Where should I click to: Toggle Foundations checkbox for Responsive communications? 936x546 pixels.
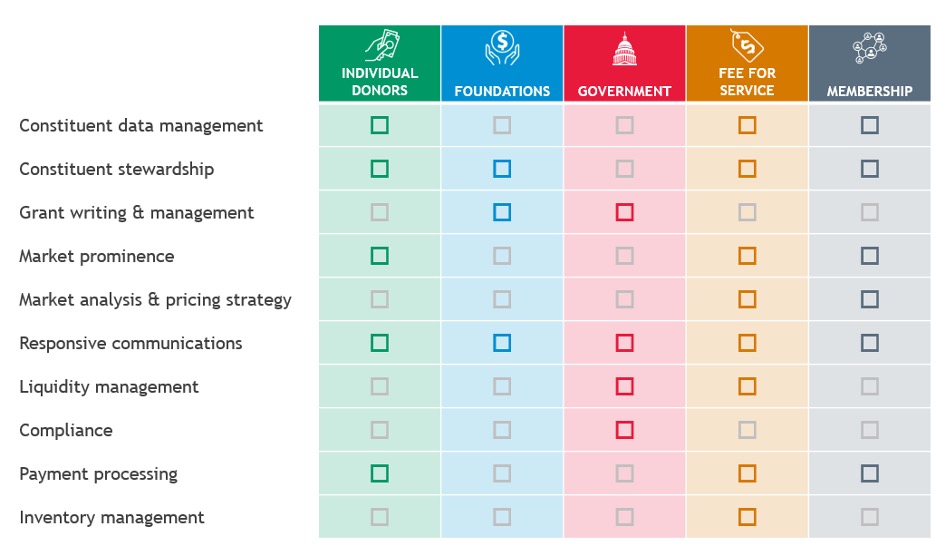tap(502, 343)
